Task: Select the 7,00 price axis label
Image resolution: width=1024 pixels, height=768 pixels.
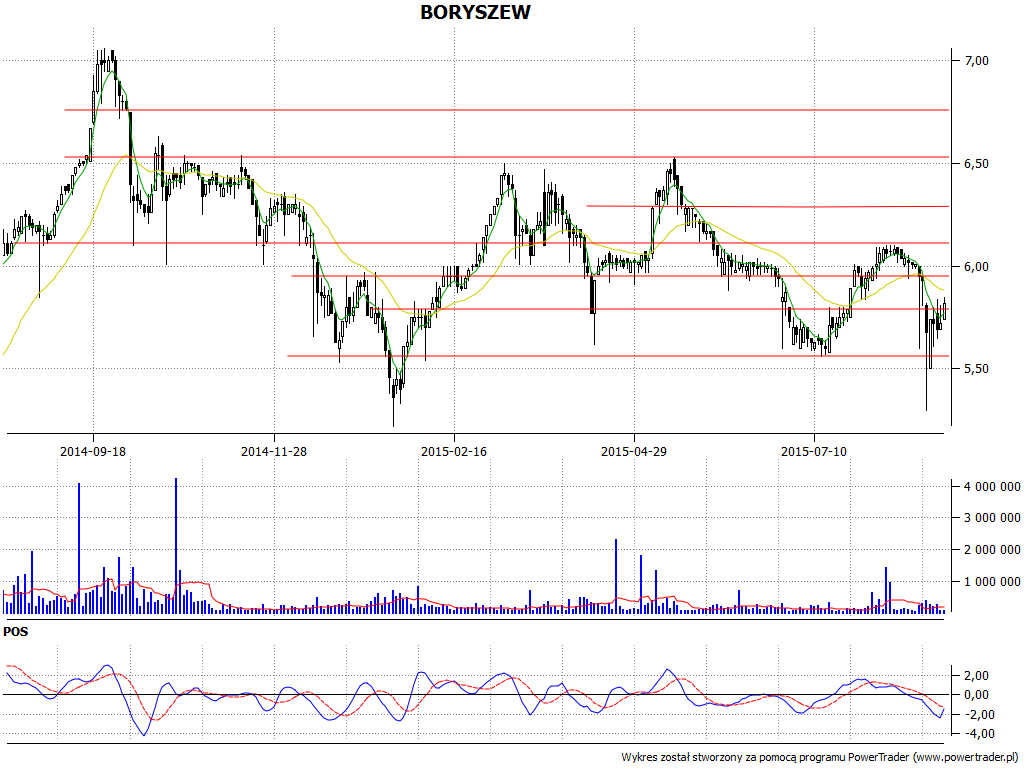Action: (976, 61)
